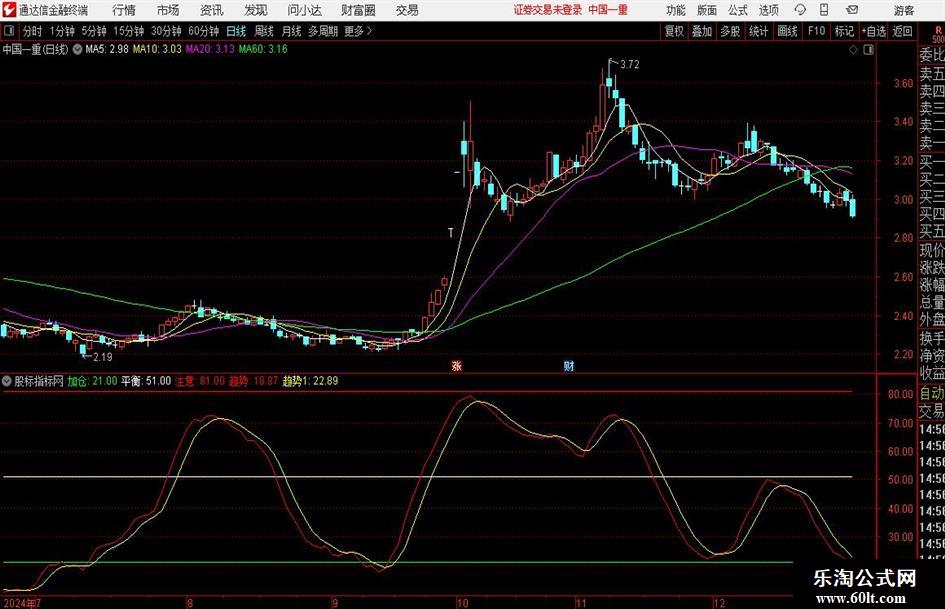
Task: Open F10 company info
Action: pos(816,31)
